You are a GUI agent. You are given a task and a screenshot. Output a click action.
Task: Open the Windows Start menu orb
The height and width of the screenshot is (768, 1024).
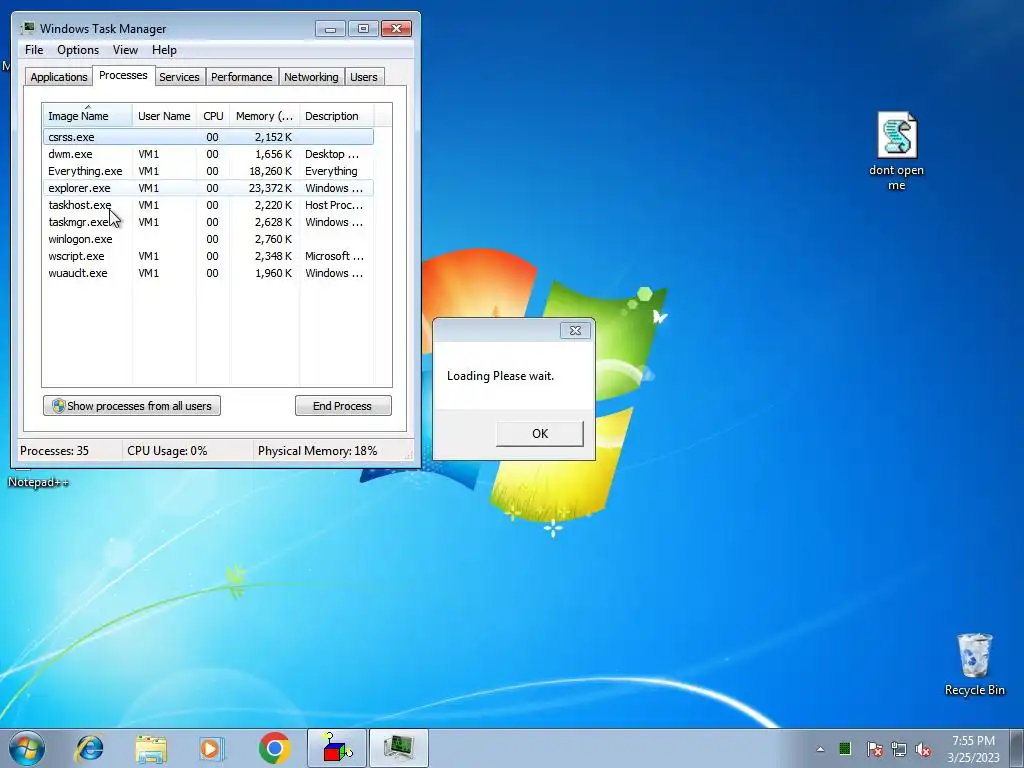pos(27,748)
